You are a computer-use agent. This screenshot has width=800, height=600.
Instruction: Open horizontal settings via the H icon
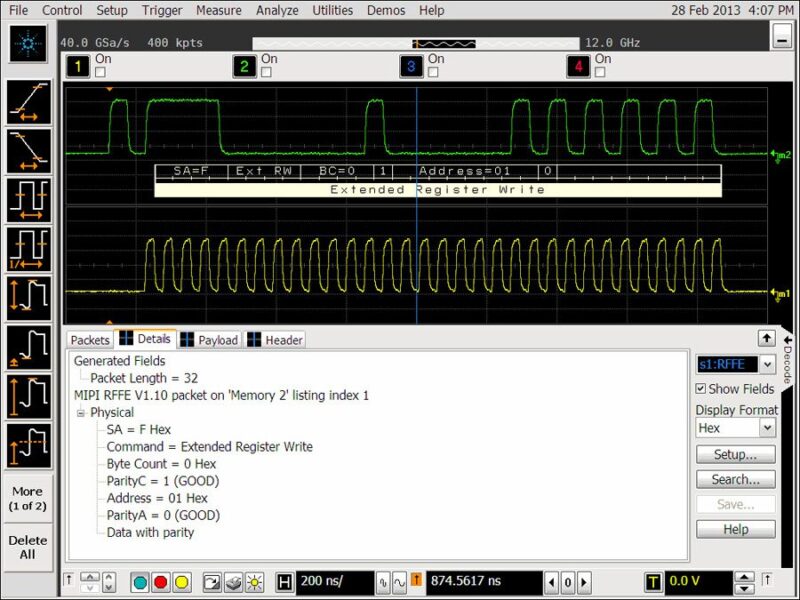[x=284, y=583]
